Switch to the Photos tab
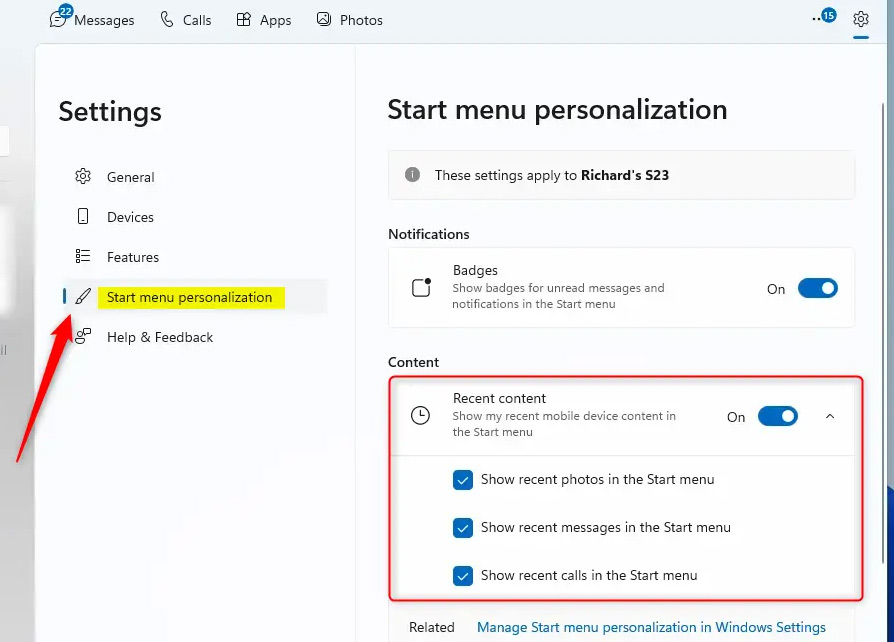This screenshot has width=894, height=642. (349, 19)
